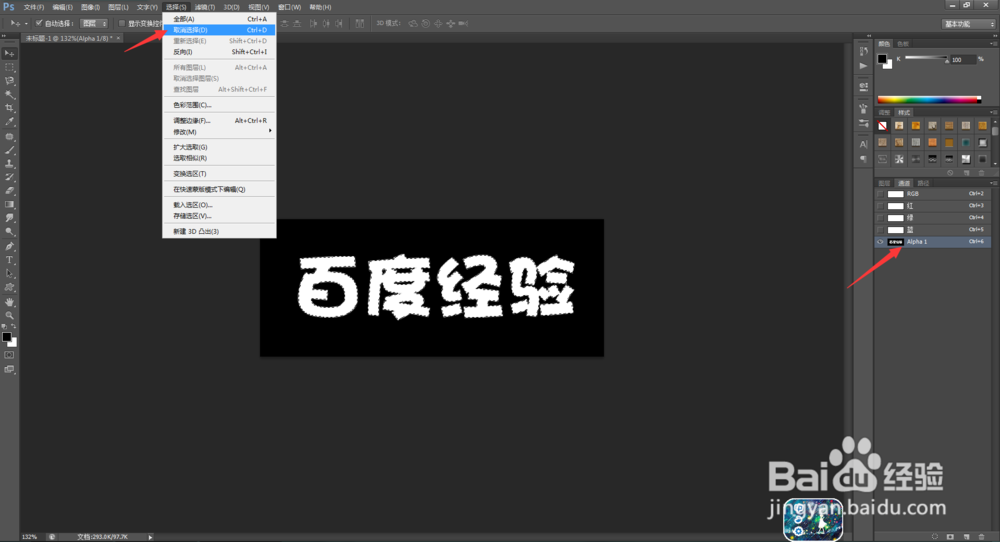The width and height of the screenshot is (1000, 542).
Task: Select the Magic Wand tool
Action: (x=10, y=94)
